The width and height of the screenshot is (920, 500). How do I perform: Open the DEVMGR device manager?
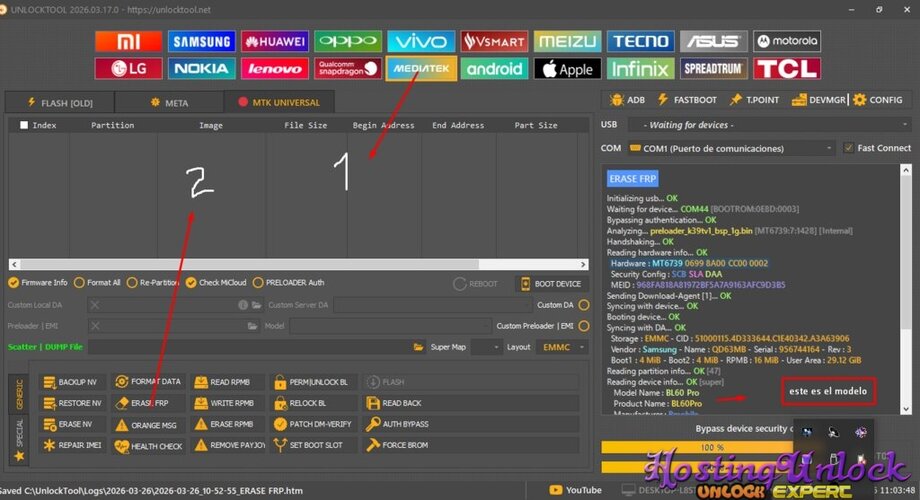[818, 100]
